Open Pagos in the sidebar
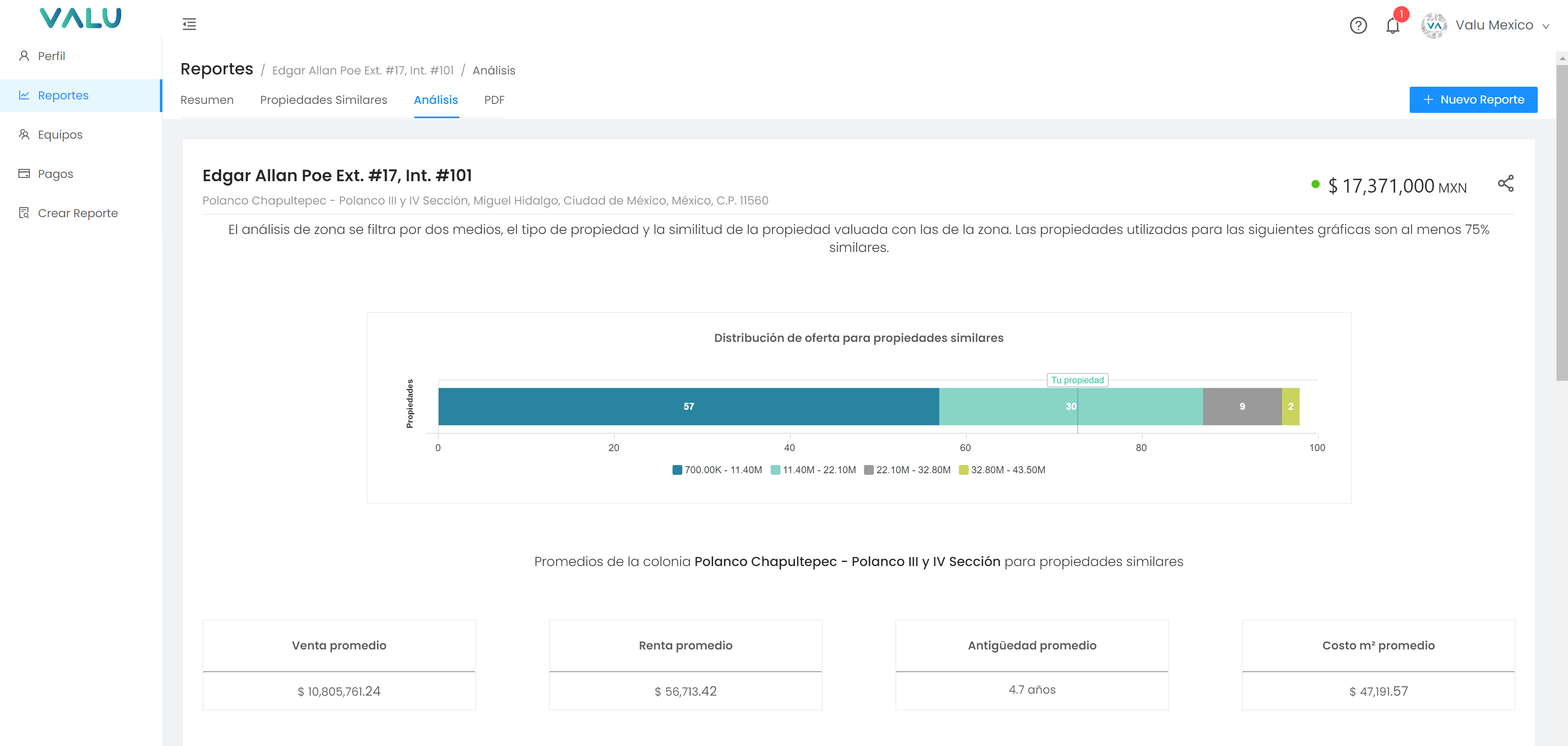The image size is (1568, 746). (x=55, y=174)
